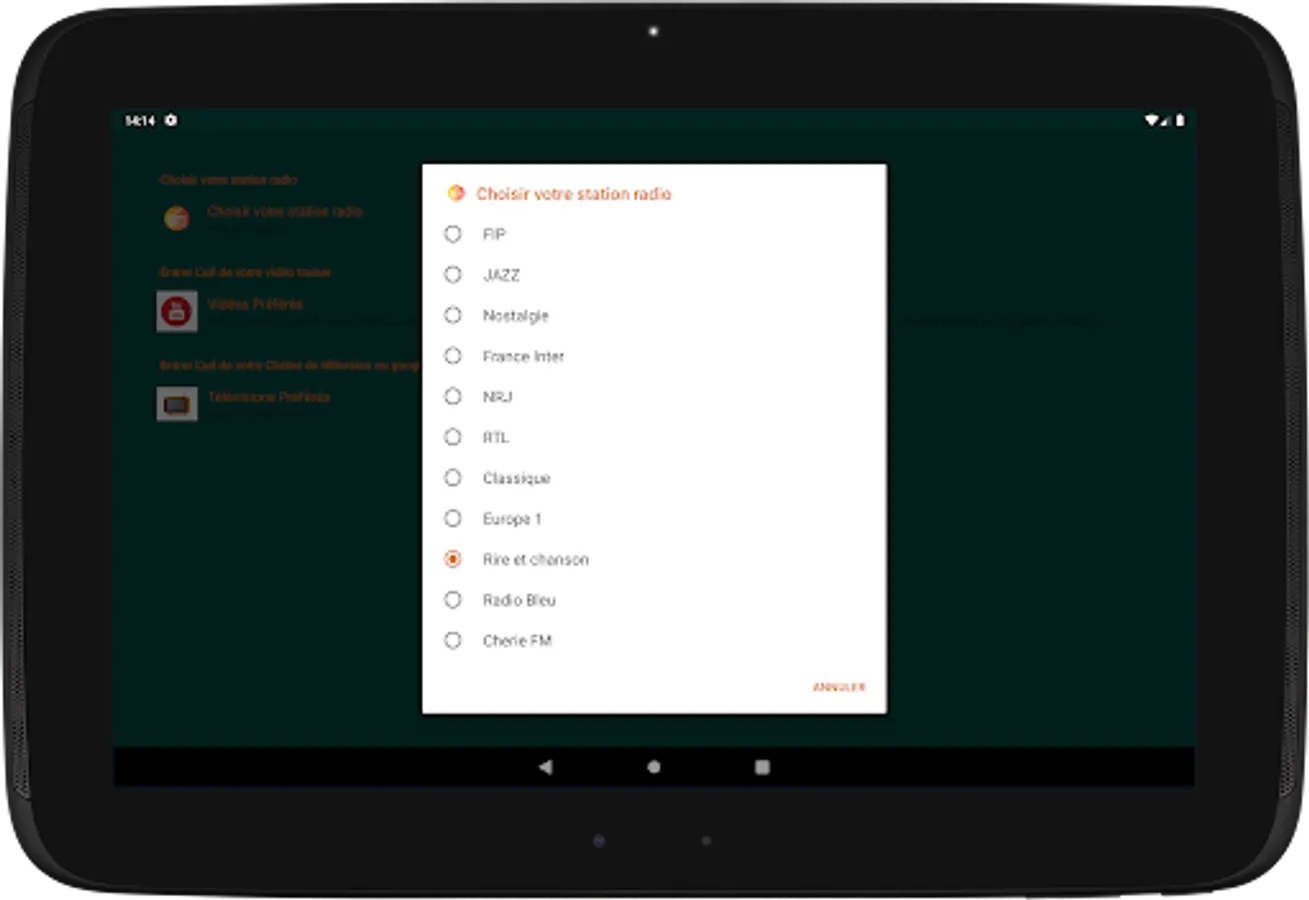
Task: Click the 'Choisir votre station radio' dialog title
Action: click(x=574, y=194)
